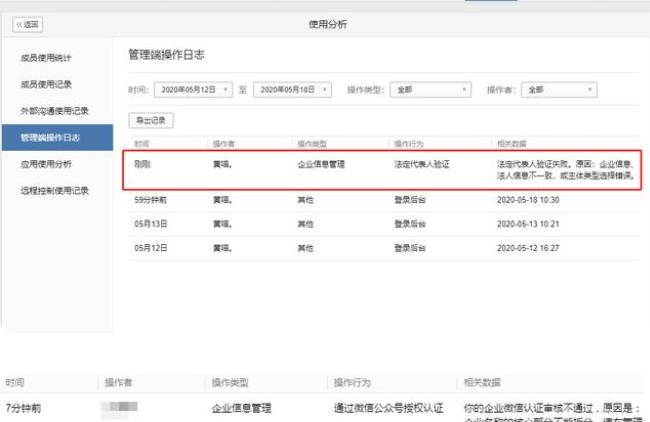Click 企业信息管理 in the bottom table
Screen dimensions: 650x422
pyautogui.click(x=241, y=408)
